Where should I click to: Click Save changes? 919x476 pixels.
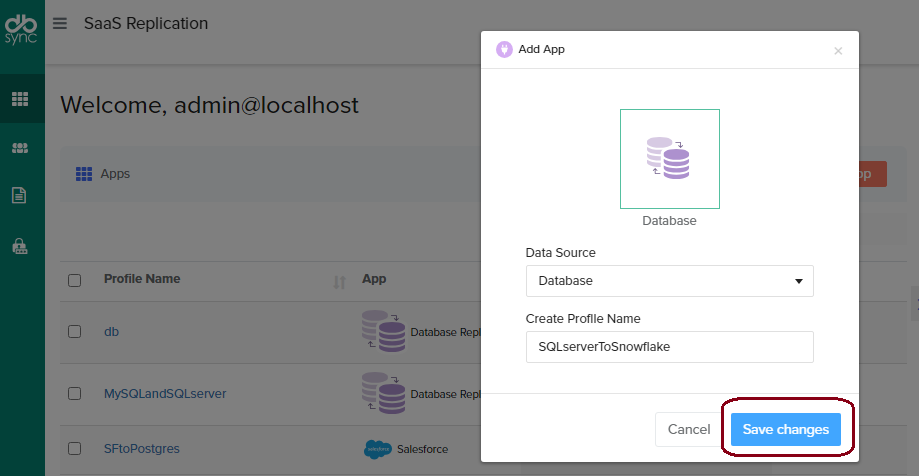[x=786, y=430]
